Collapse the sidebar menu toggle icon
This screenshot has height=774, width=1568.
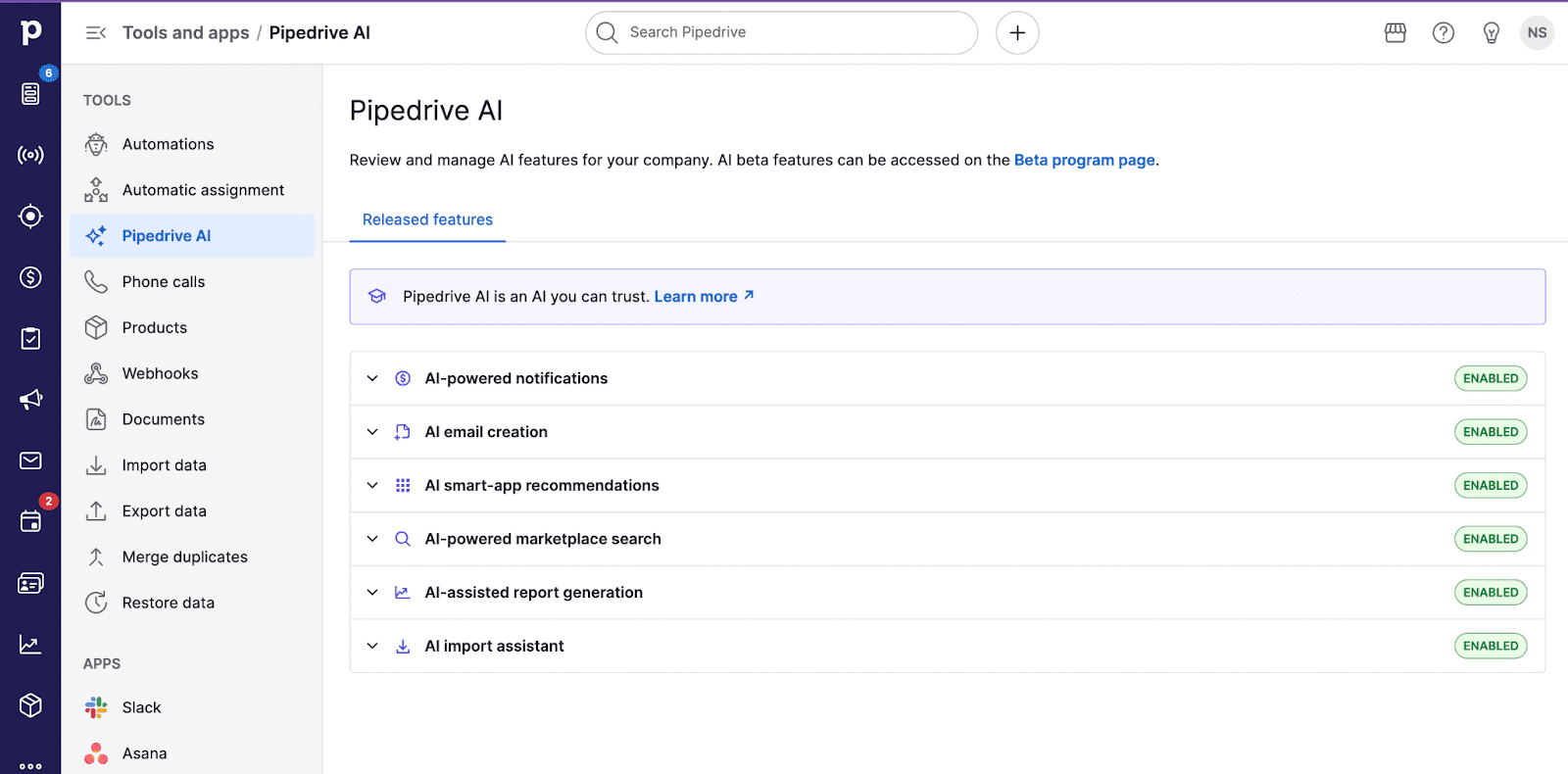point(95,33)
